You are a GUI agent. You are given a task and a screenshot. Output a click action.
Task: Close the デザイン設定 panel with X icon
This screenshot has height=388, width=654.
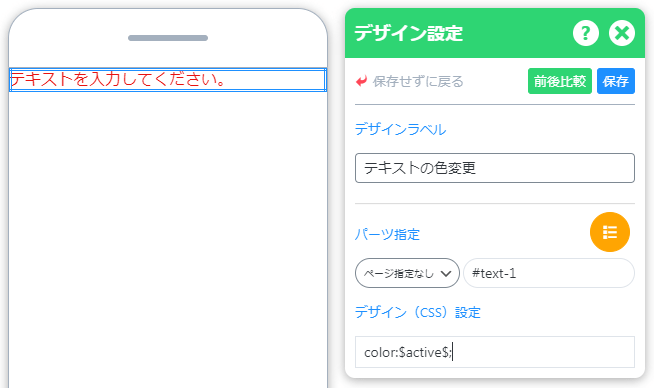pyautogui.click(x=621, y=33)
